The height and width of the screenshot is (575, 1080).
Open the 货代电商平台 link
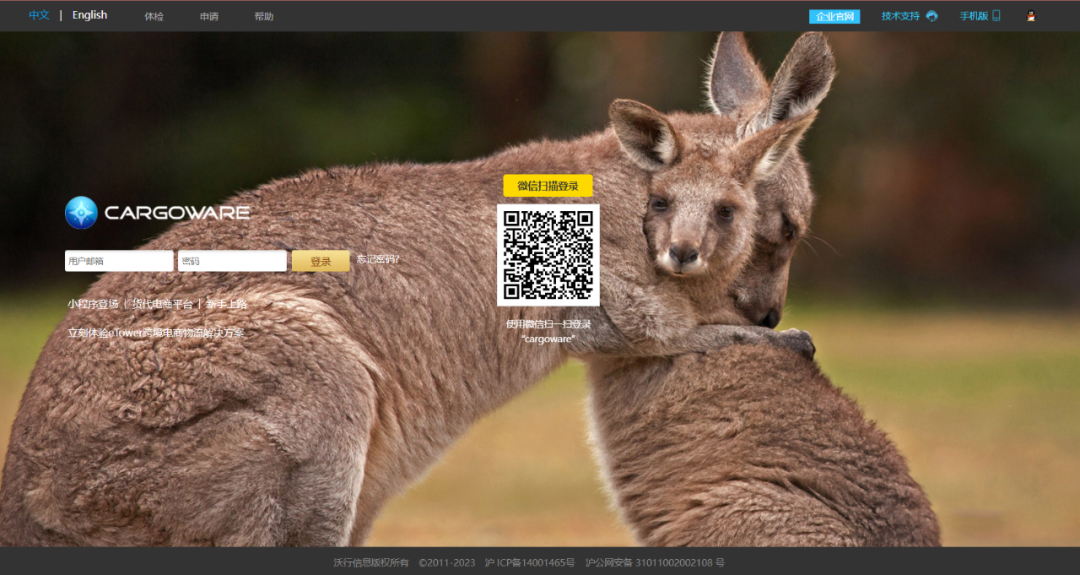(x=162, y=304)
